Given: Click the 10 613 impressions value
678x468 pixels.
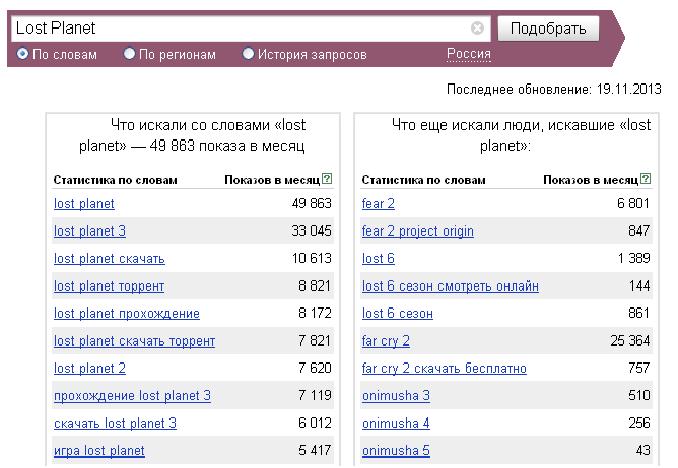Looking at the screenshot, I should pos(312,258).
